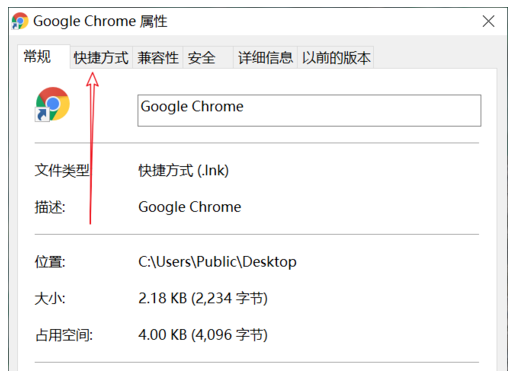The image size is (519, 376).
Task: Click the Google Chrome 属性 title text
Action: [100, 21]
